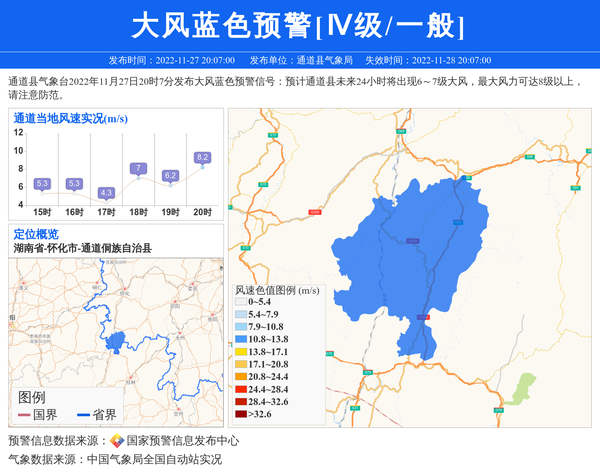Click the 8.2 data label at 20时

pos(202,157)
